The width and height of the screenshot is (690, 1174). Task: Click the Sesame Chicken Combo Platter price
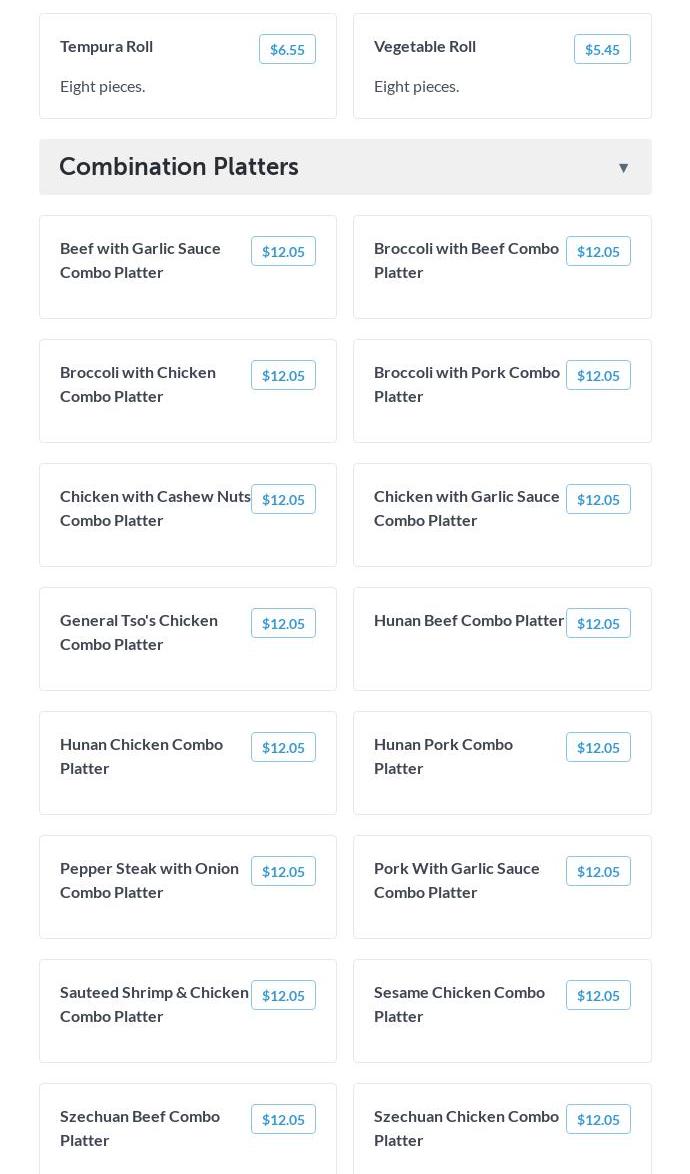598,995
